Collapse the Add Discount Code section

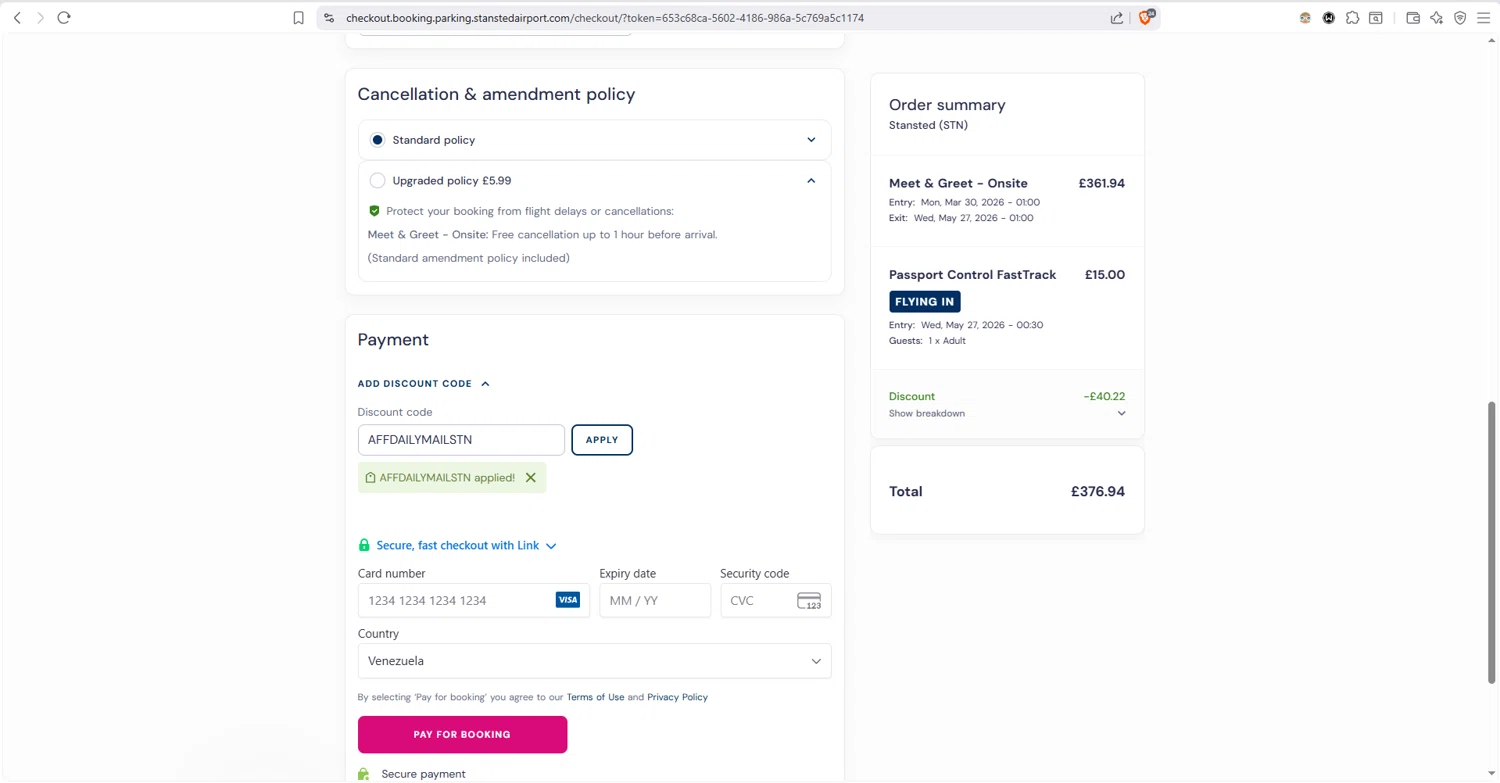click(x=424, y=384)
